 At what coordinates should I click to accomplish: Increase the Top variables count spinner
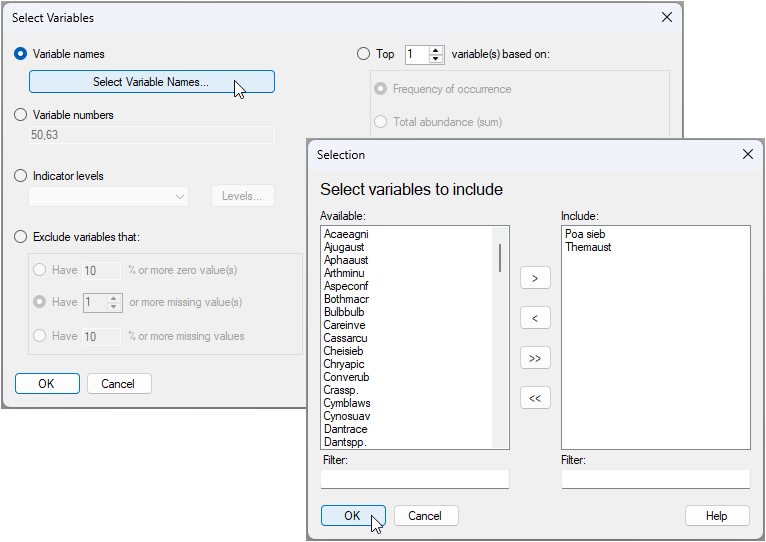tap(436, 50)
